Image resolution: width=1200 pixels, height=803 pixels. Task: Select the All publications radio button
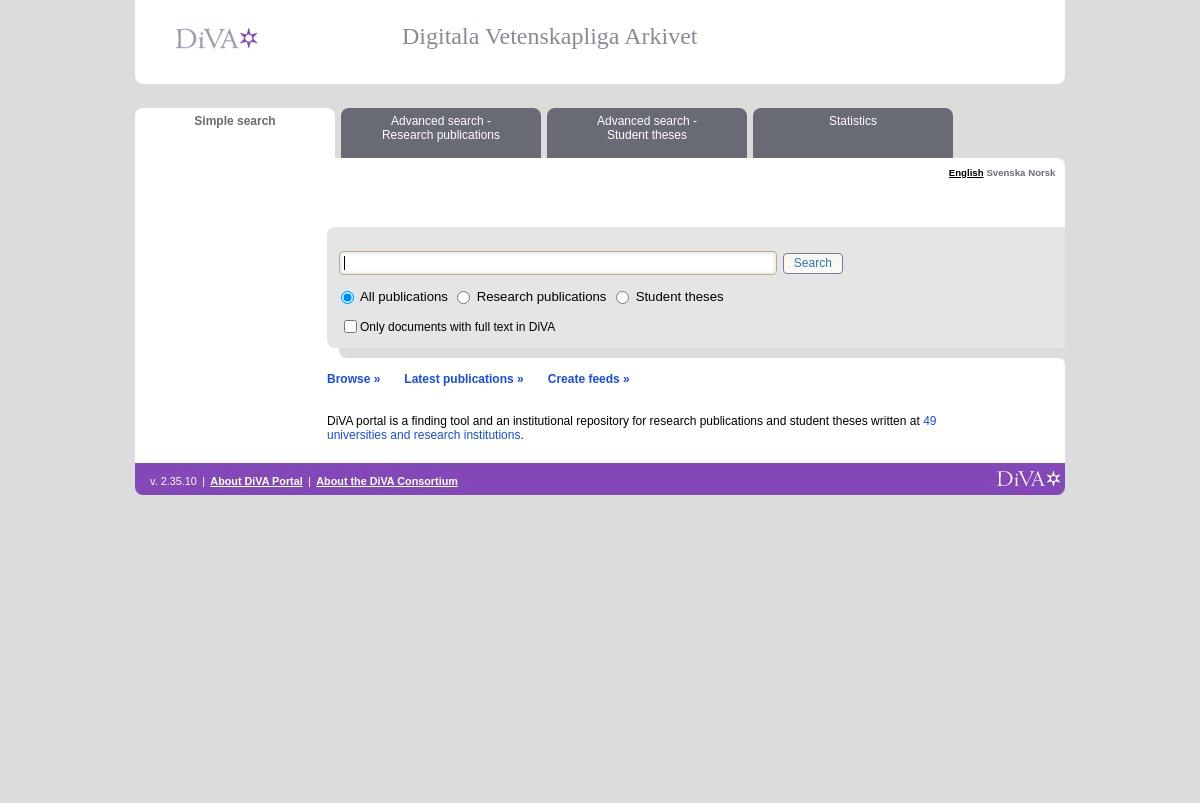tap(347, 297)
